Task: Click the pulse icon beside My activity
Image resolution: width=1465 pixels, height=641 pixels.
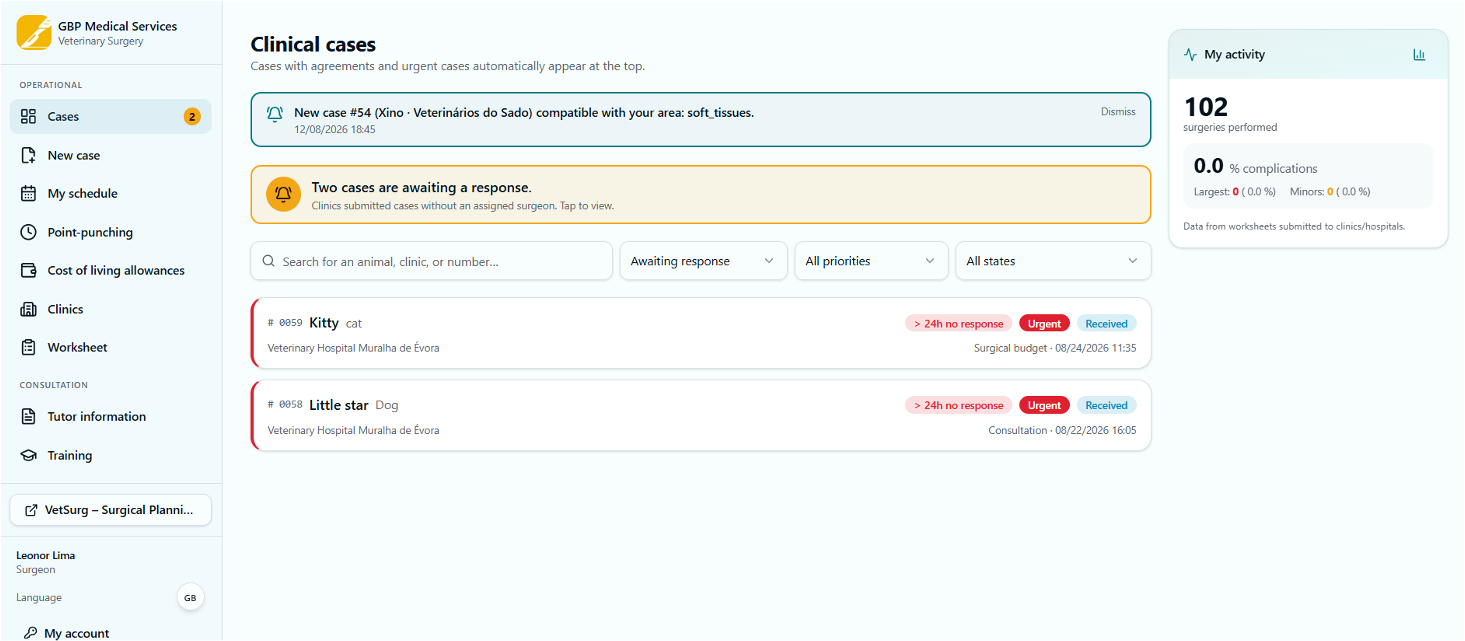Action: 1190,55
